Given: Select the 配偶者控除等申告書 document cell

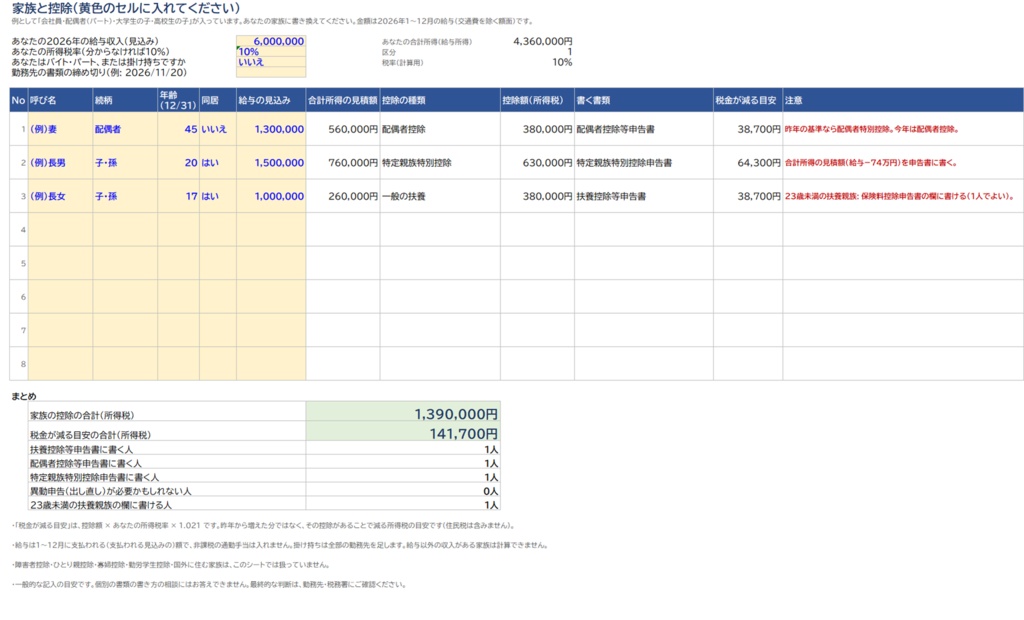Looking at the screenshot, I should [x=644, y=129].
